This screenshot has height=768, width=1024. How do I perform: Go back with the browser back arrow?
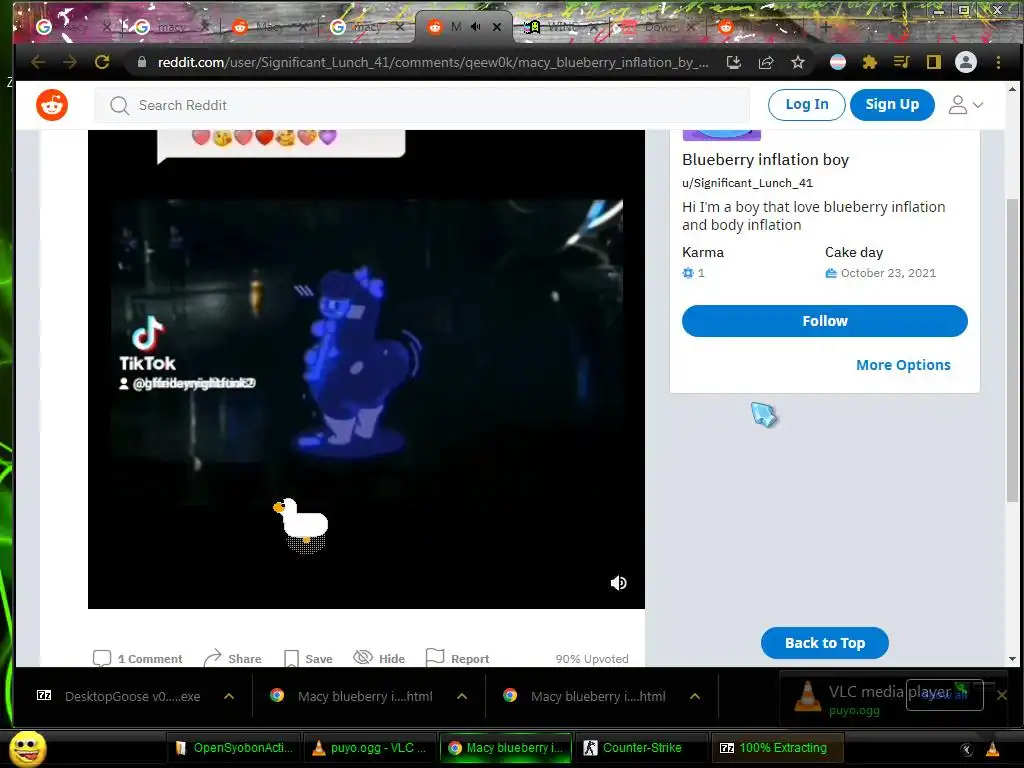(x=39, y=62)
